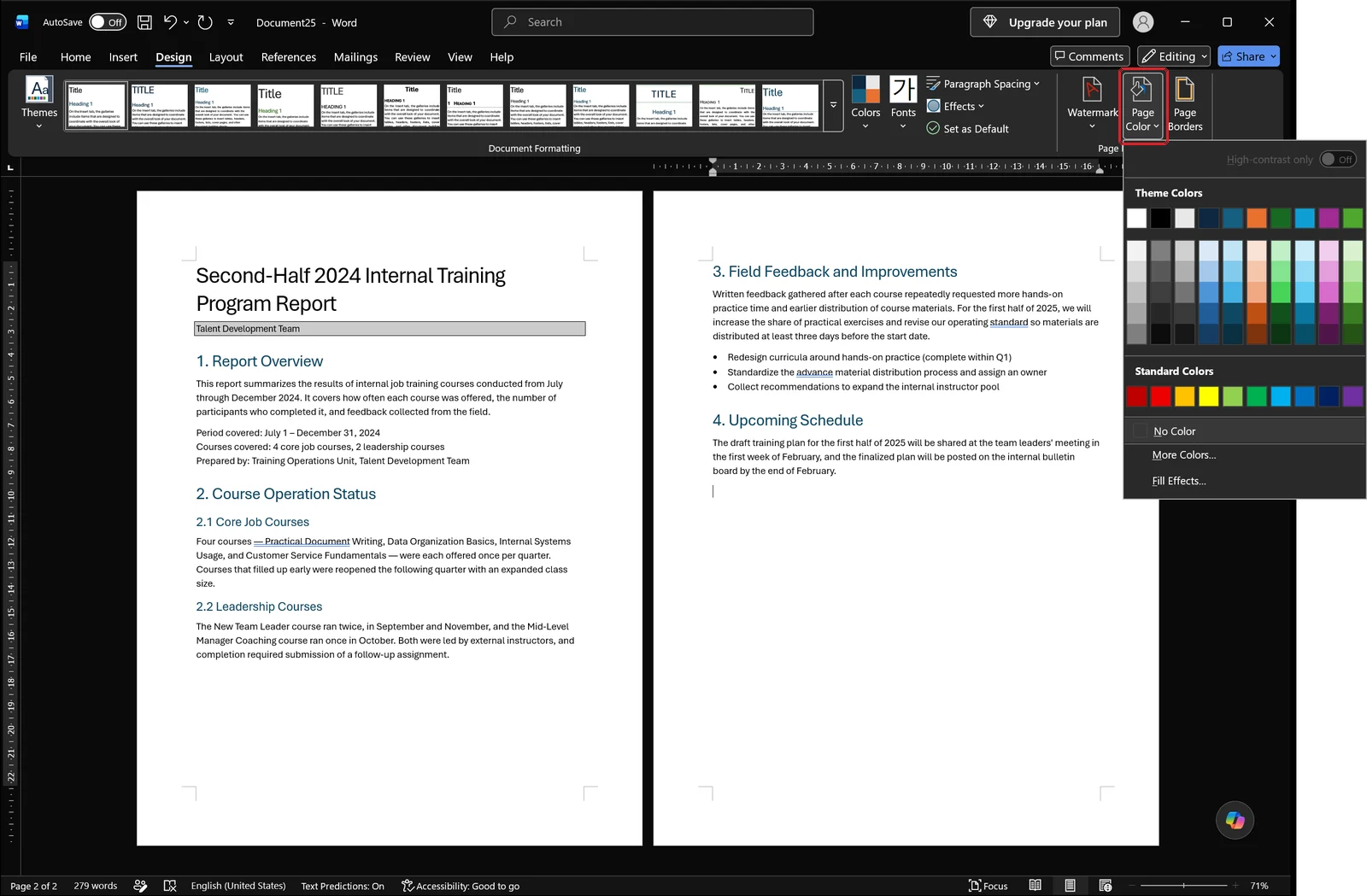Switch to Focus mode
The width and height of the screenshot is (1367, 896).
(988, 886)
